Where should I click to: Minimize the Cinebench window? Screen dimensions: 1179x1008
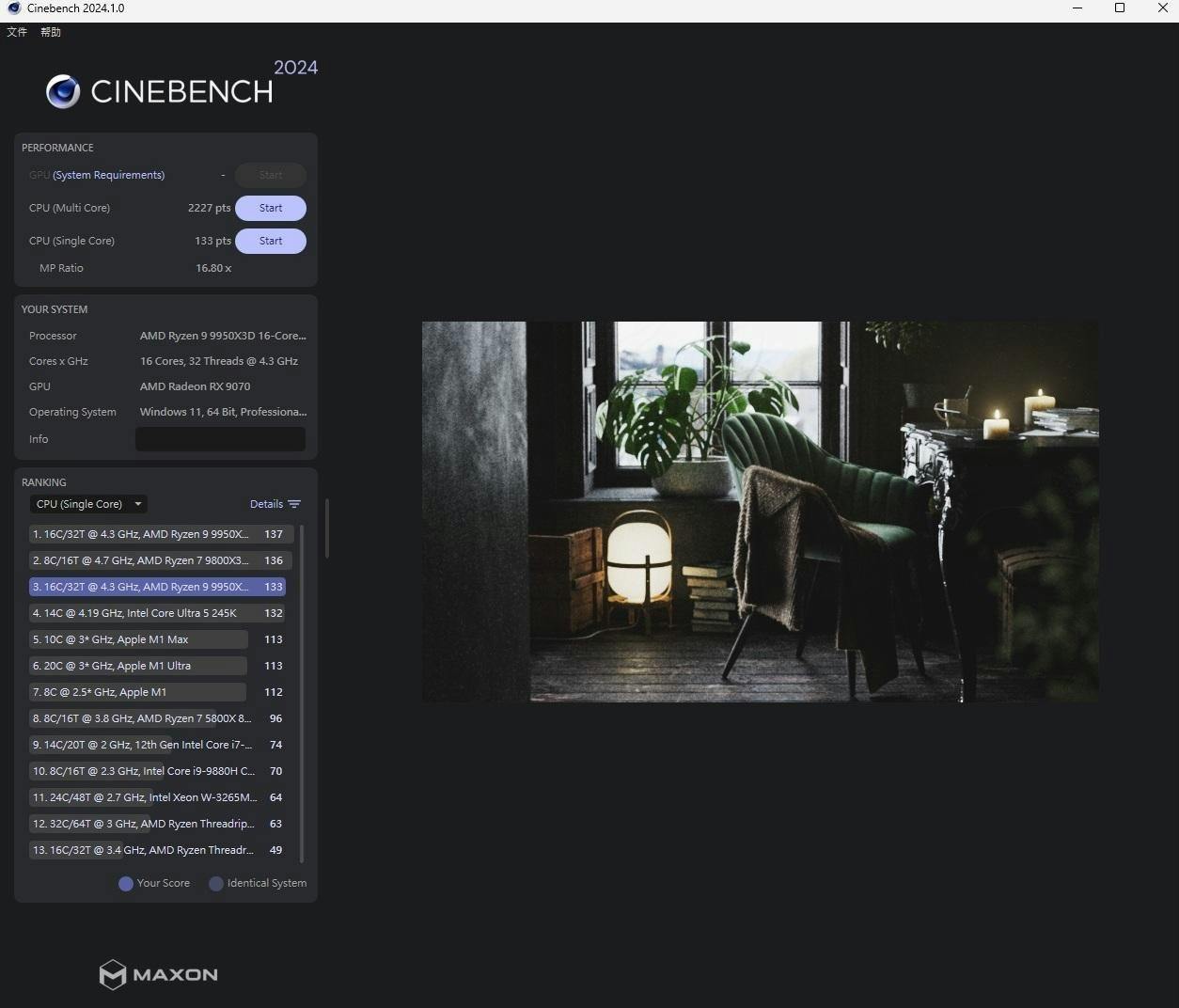(1077, 8)
